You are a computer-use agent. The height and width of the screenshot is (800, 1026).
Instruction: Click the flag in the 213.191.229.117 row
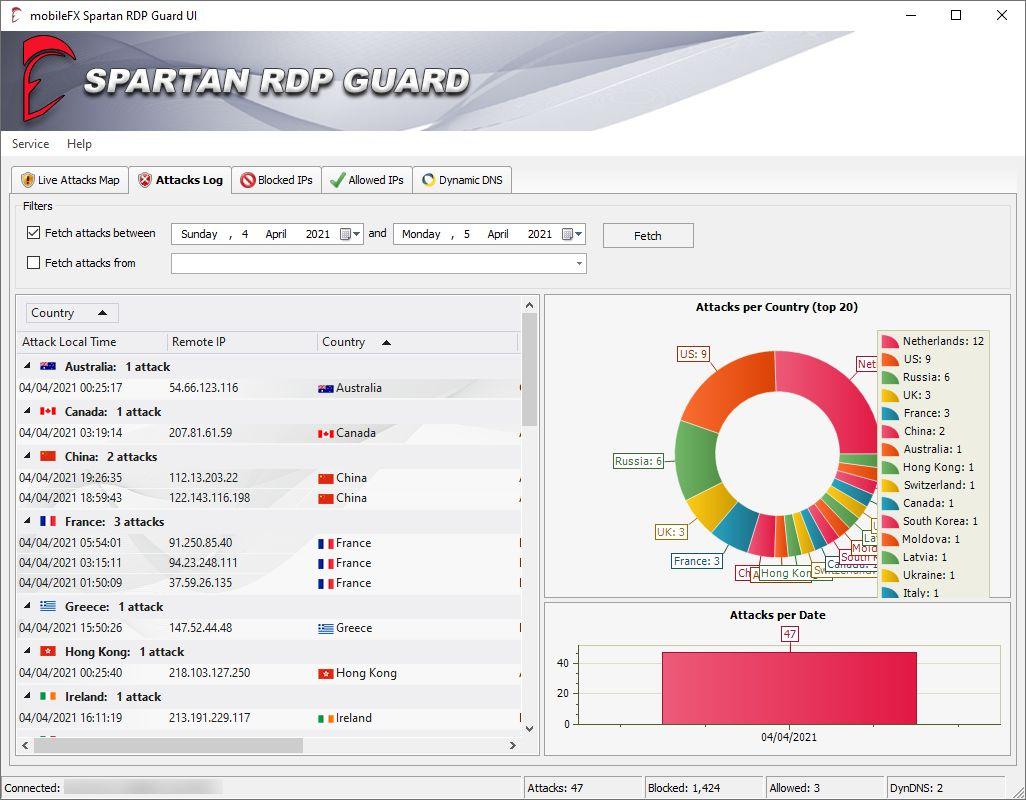coord(326,718)
